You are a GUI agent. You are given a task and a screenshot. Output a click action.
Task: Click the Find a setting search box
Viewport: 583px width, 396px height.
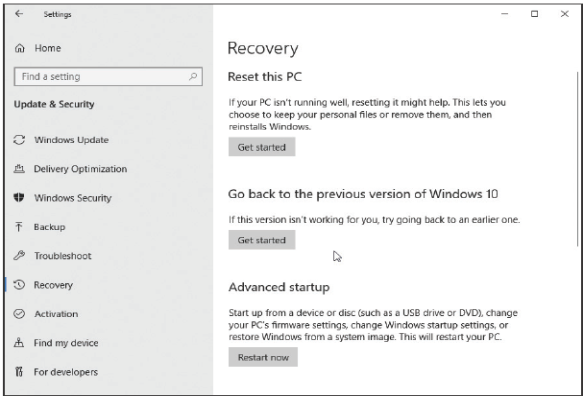[x=108, y=77]
